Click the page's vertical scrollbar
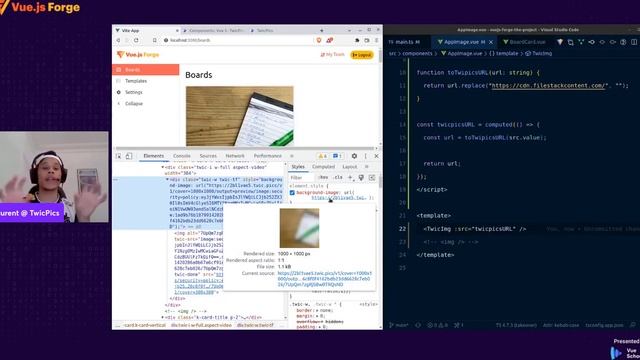 click(x=380, y=56)
